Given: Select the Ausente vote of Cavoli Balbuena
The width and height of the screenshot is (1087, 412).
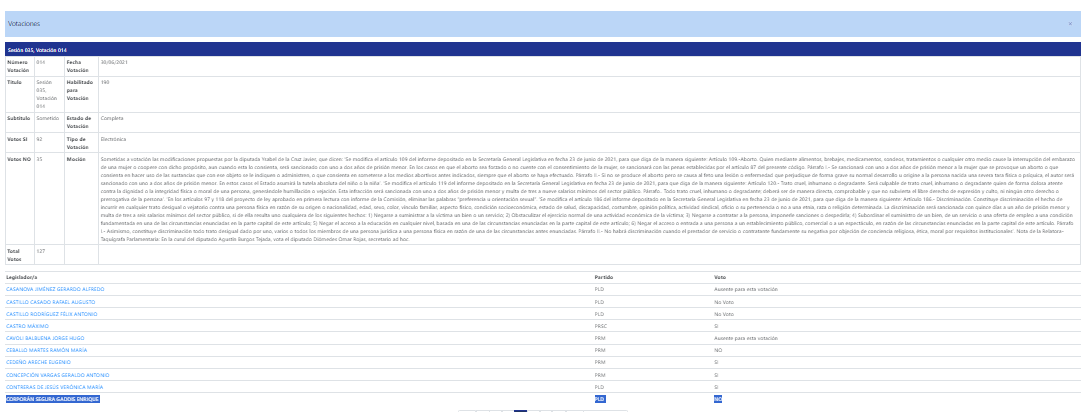Looking at the screenshot, I should [745, 338].
